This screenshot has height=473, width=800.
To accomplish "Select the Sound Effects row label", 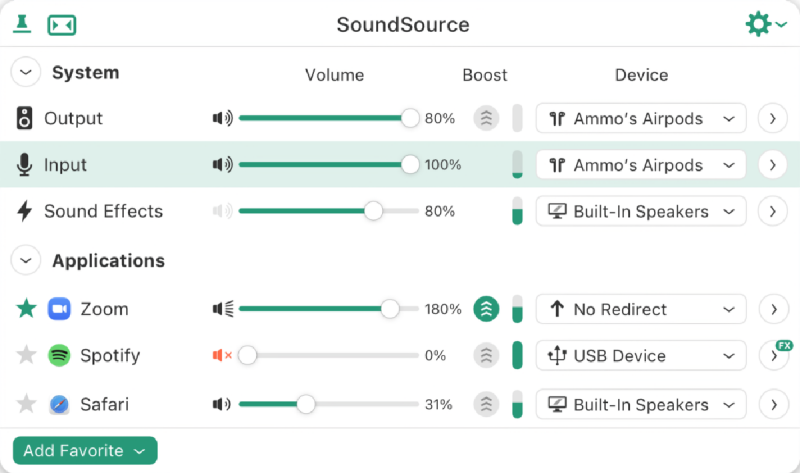I will pos(103,211).
